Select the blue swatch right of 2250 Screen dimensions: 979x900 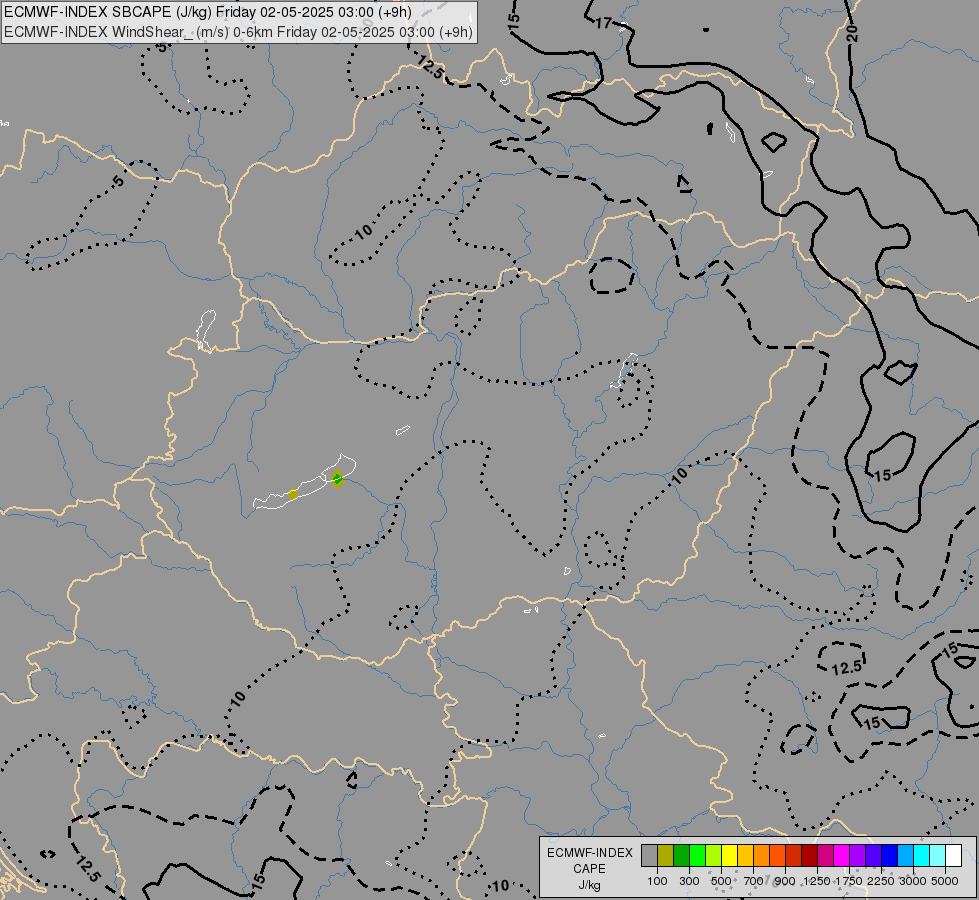coord(890,856)
